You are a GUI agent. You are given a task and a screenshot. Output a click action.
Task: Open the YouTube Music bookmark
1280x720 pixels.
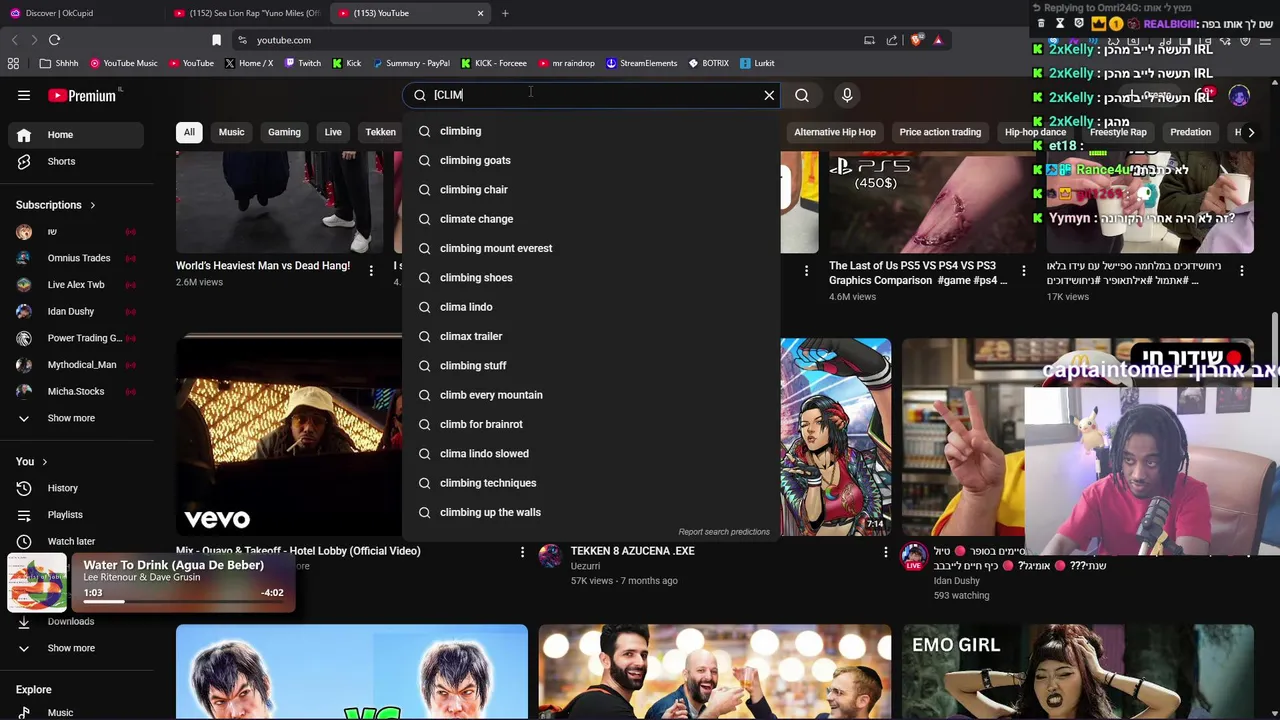pos(124,63)
